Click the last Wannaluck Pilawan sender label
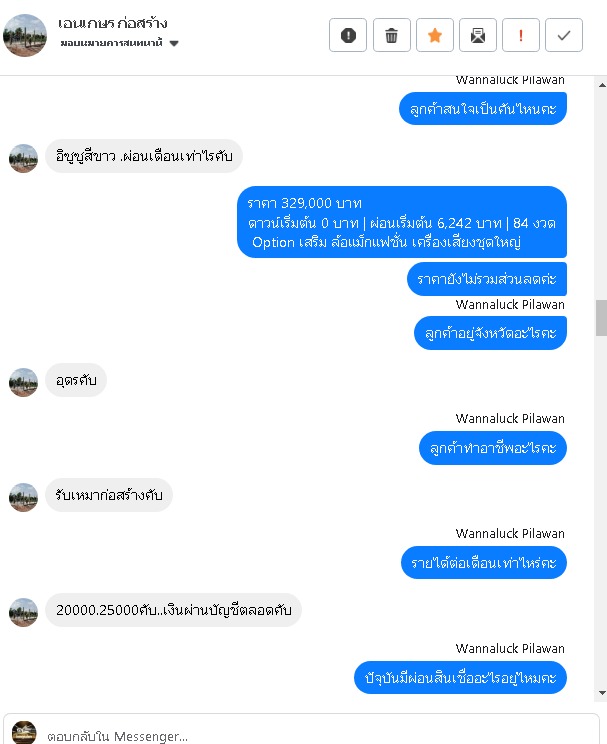This screenshot has width=607, height=744. pos(510,649)
